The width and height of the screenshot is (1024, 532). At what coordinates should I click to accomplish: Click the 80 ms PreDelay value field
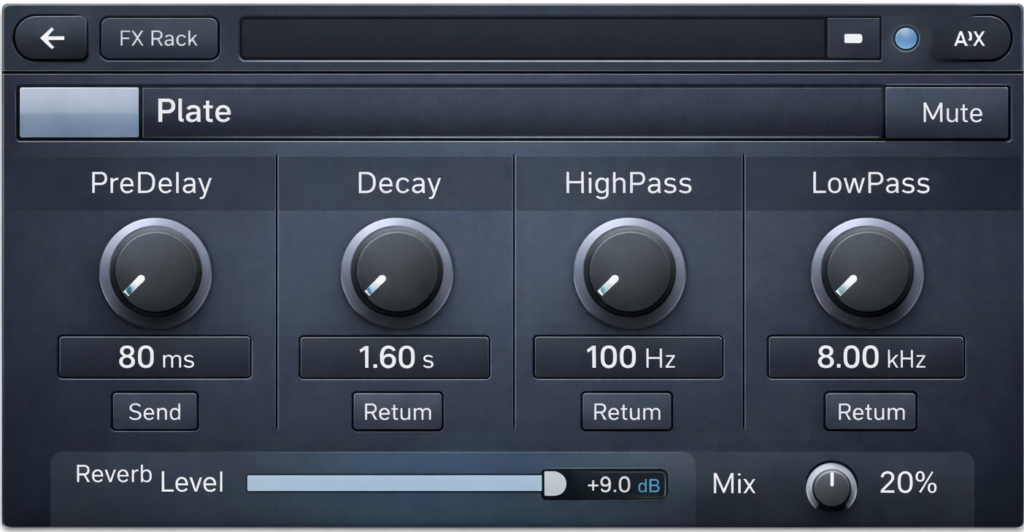pyautogui.click(x=155, y=357)
